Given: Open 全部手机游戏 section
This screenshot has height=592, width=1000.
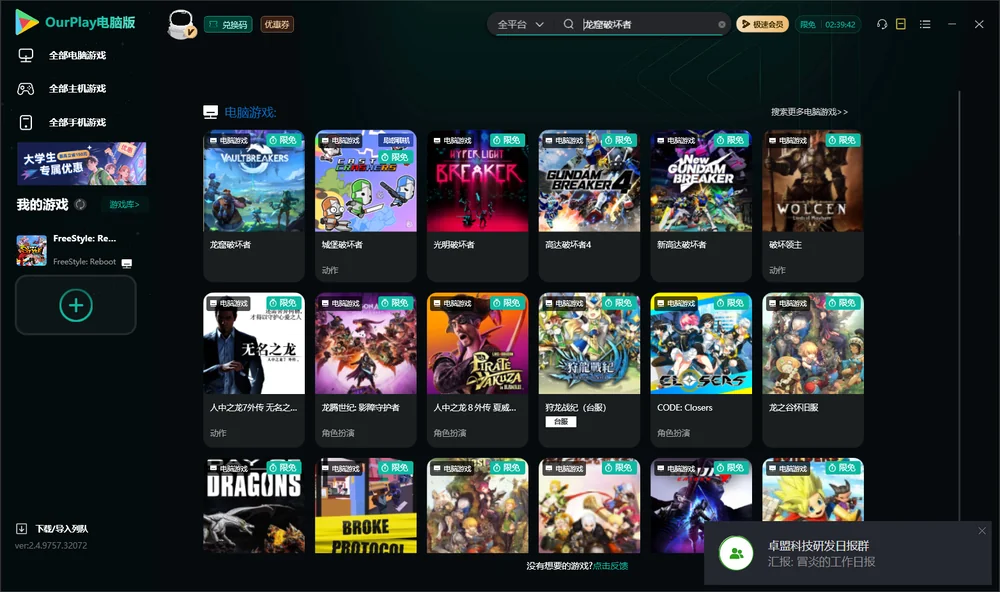Looking at the screenshot, I should [x=77, y=122].
